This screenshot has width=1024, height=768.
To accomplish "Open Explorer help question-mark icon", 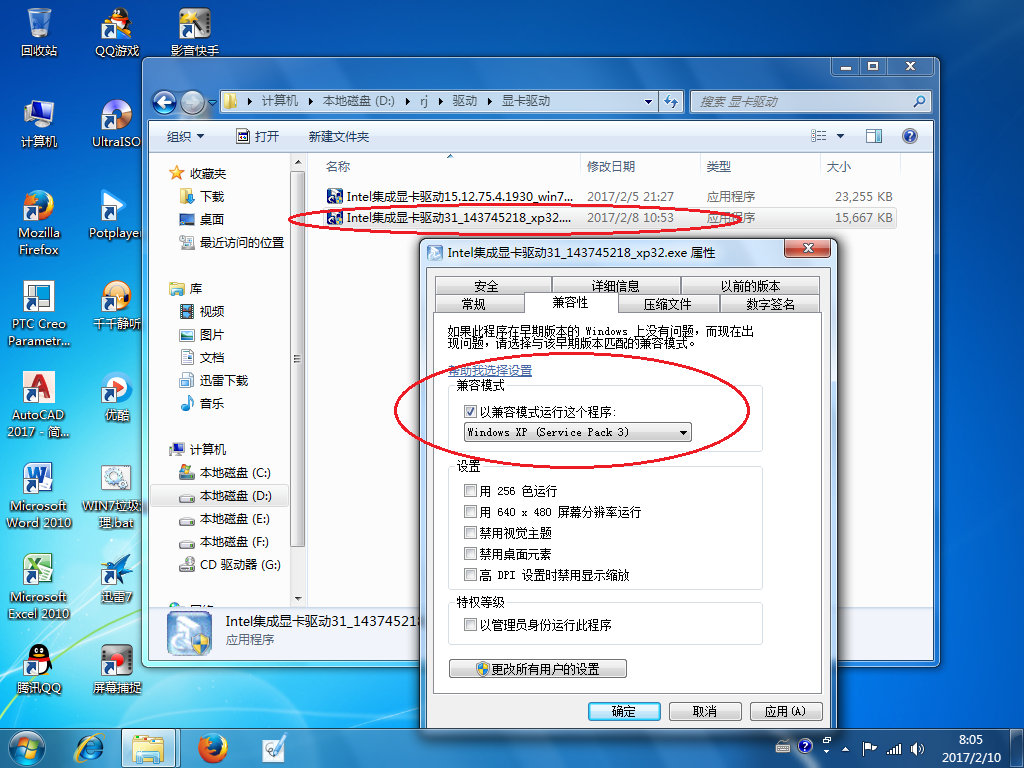I will (x=910, y=136).
